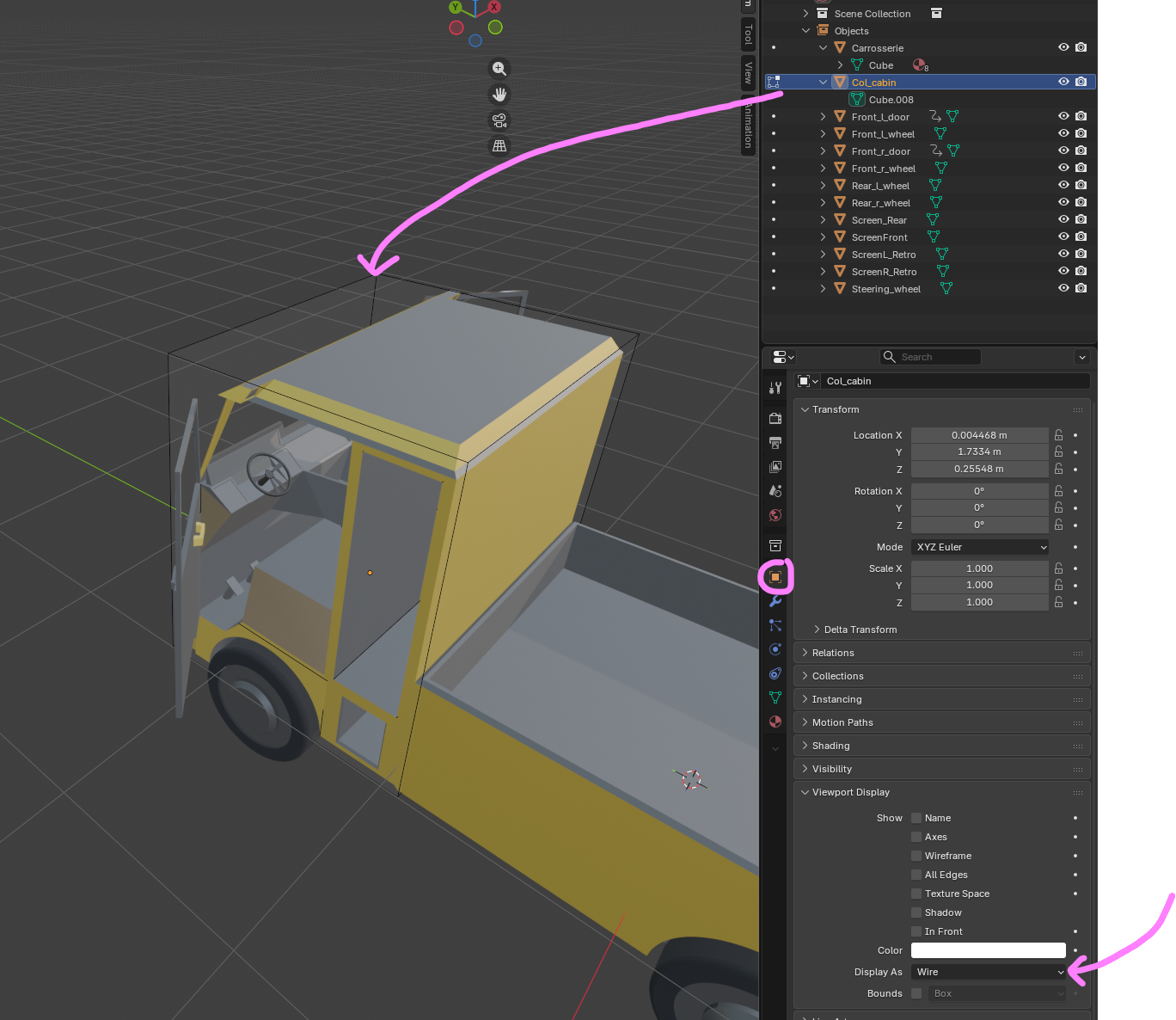This screenshot has width=1176, height=1020.
Task: Open the Render properties tab
Action: 775,419
